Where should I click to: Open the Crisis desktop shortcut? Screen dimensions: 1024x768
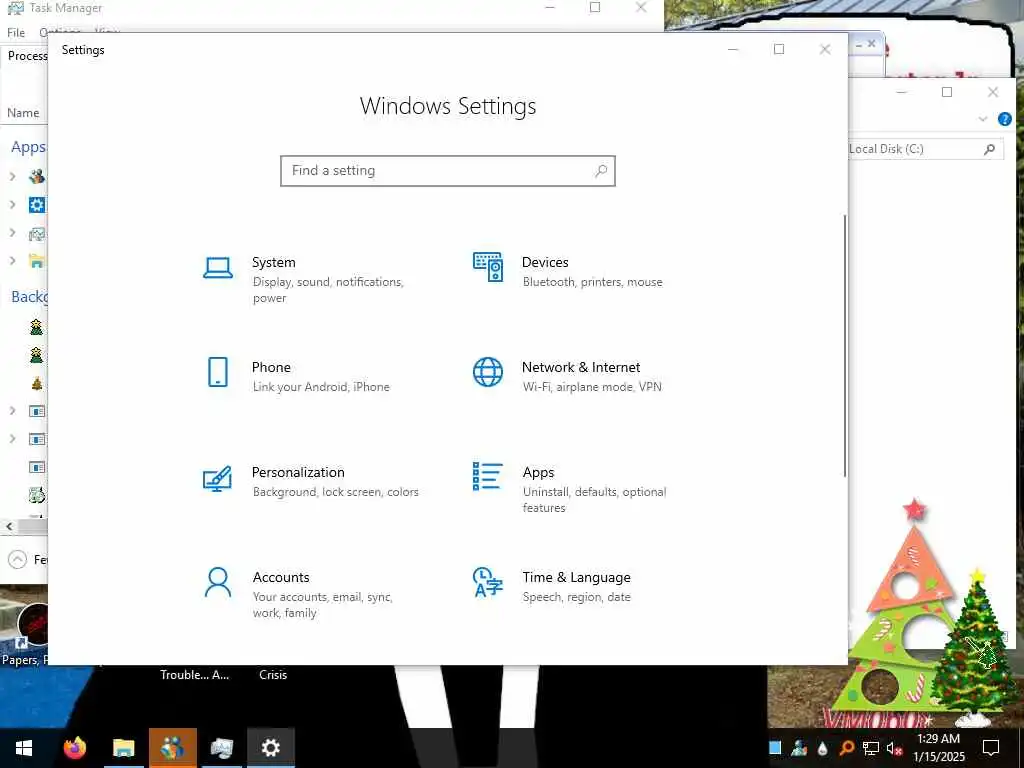[x=273, y=675]
